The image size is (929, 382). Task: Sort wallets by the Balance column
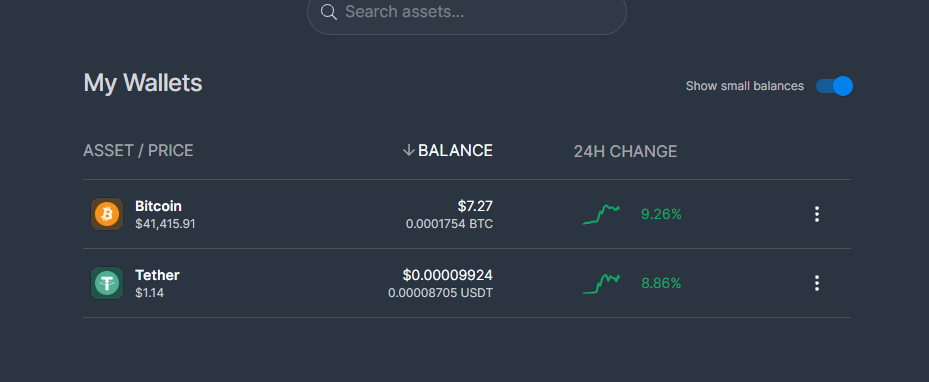pyautogui.click(x=455, y=150)
